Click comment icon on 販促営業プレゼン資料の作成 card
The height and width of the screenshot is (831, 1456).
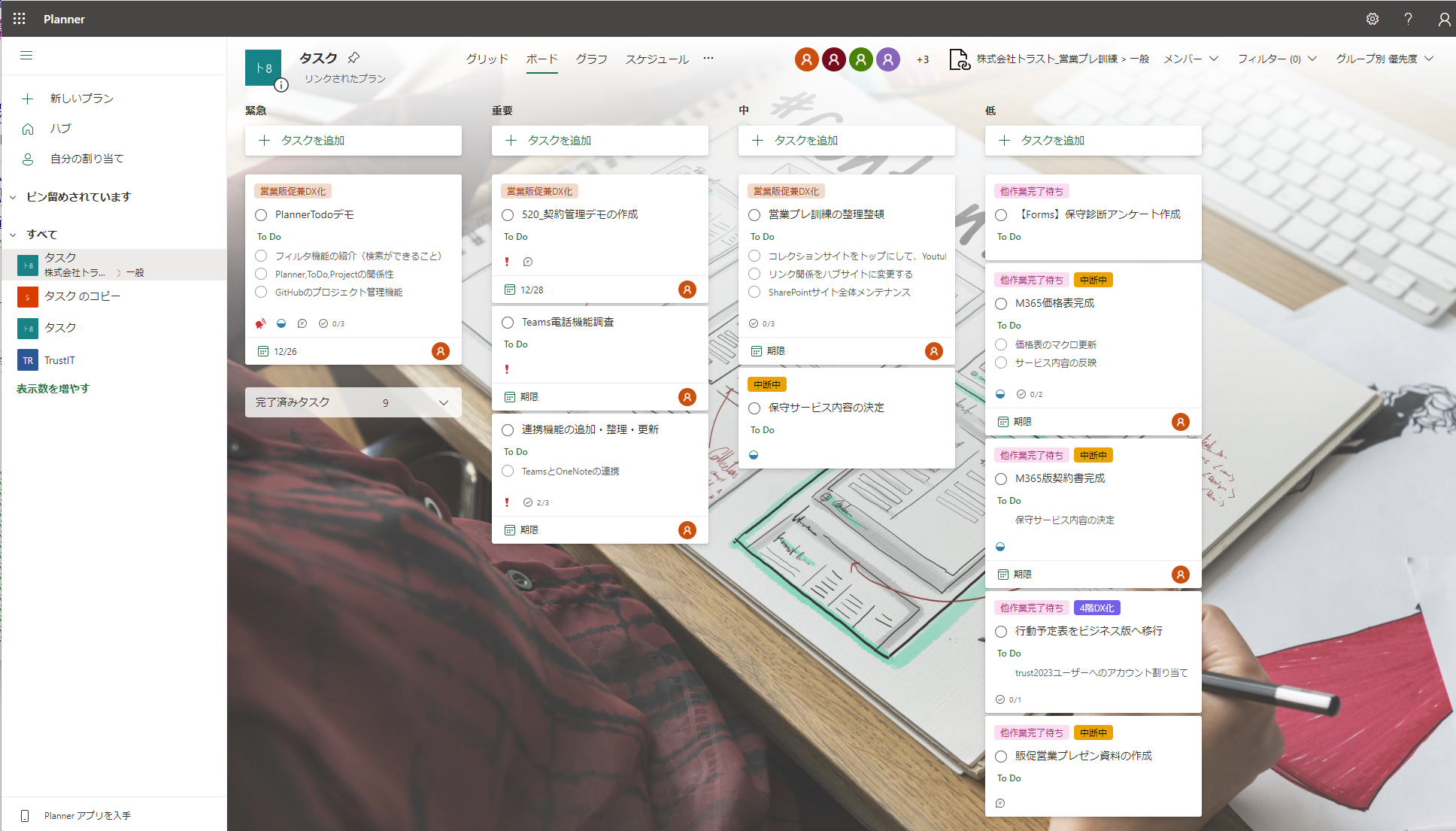click(x=1000, y=803)
